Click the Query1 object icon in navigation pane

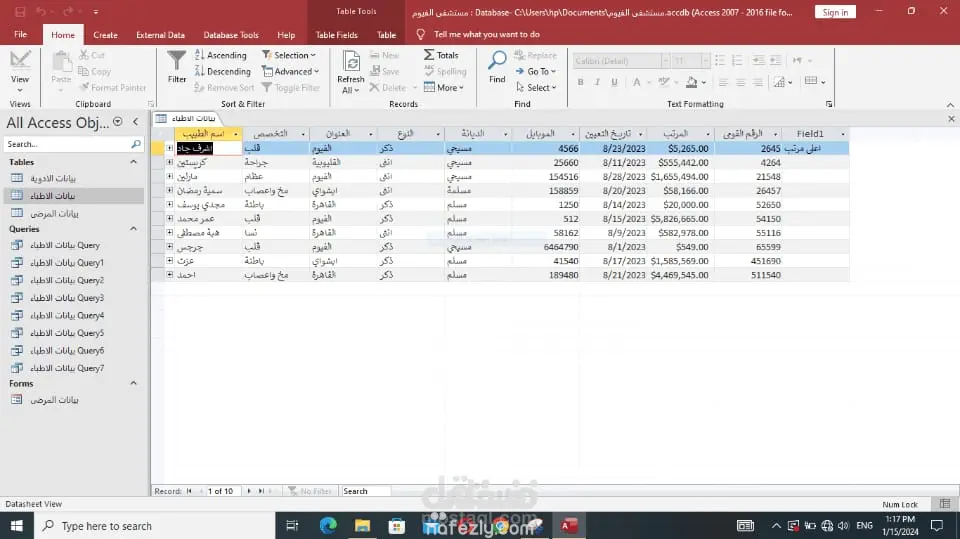click(x=17, y=262)
